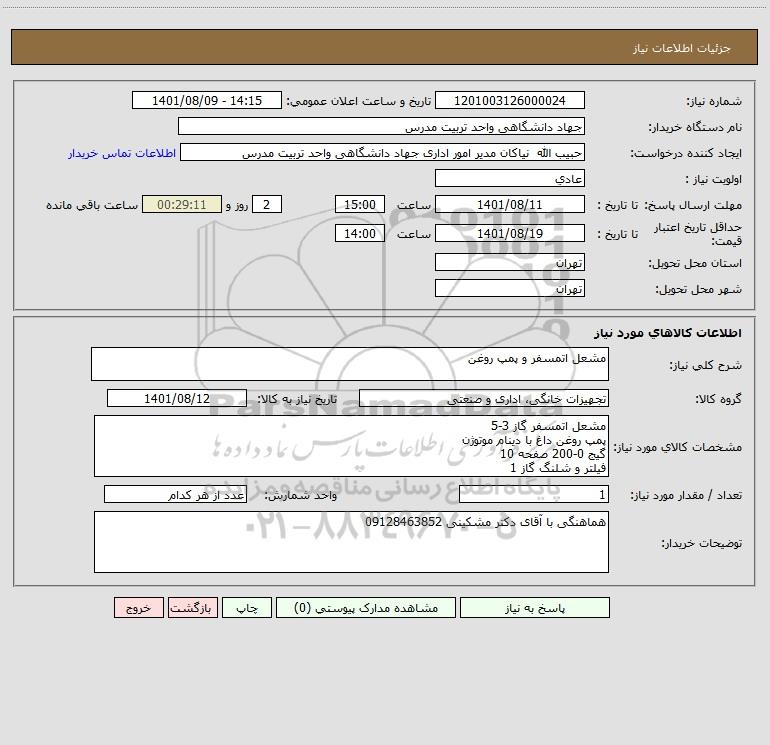
Task: Click the delivery province field 'تهران'
Action: pyautogui.click(x=510, y=262)
